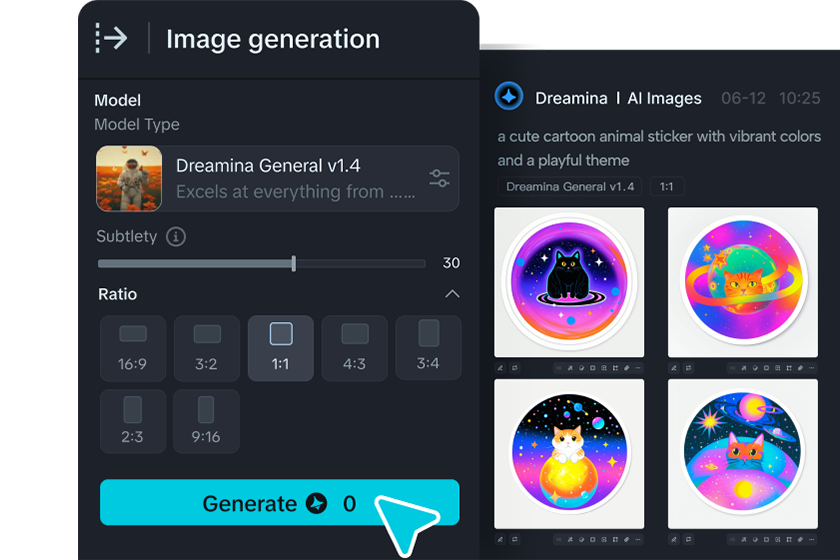840x560 pixels.
Task: Open the black cat sticker image
Action: coord(569,282)
